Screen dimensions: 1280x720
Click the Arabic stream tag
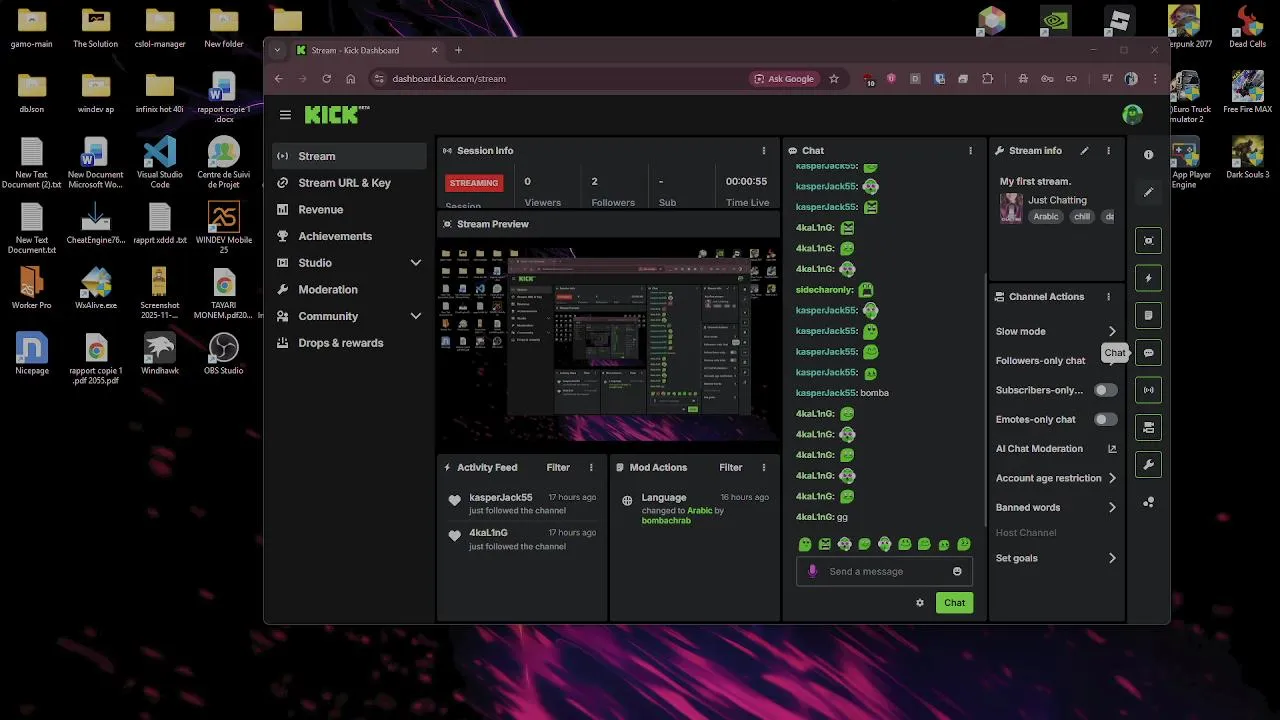[x=1046, y=217]
